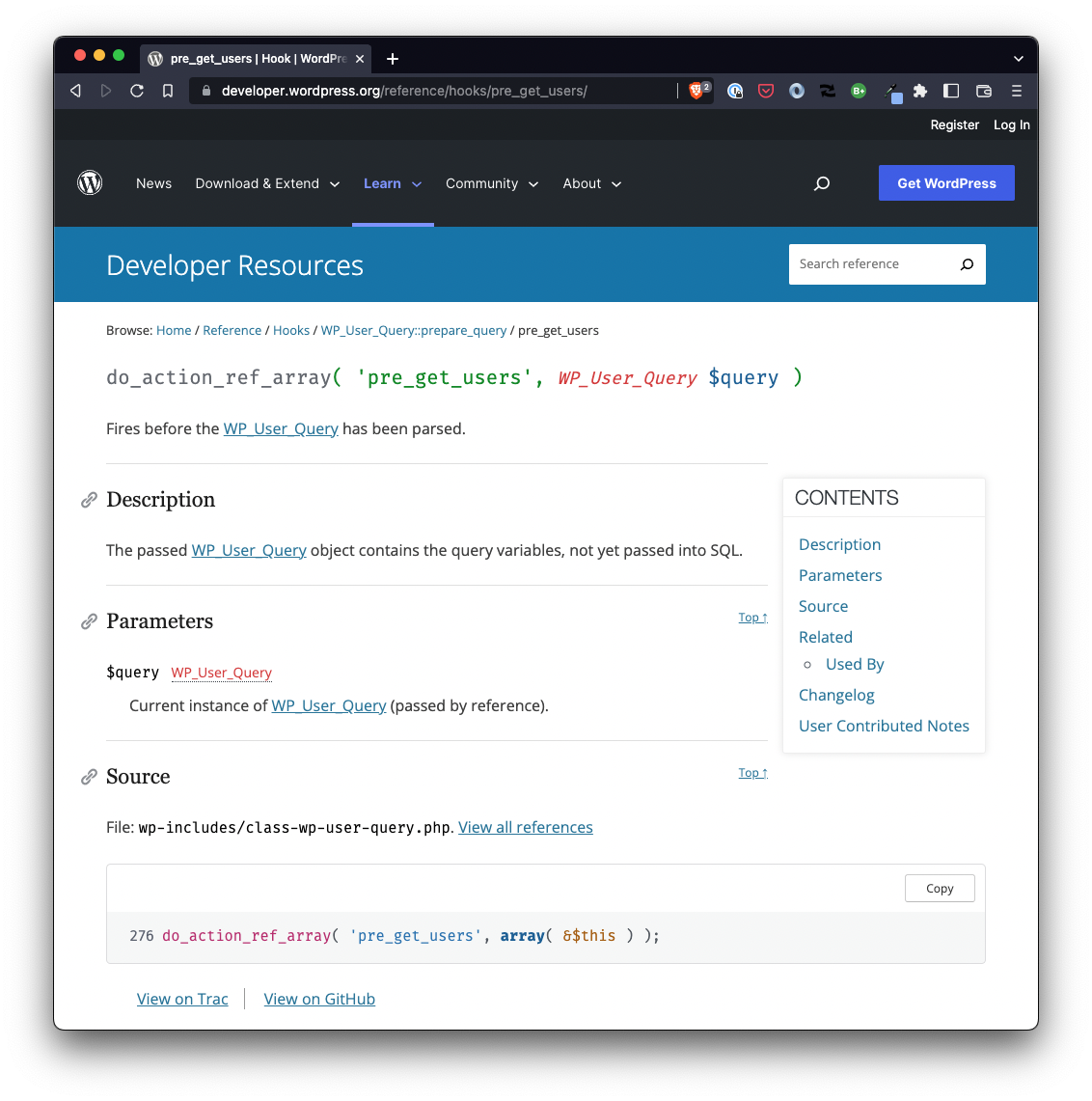Toggle the browser sidebar panel icon
The width and height of the screenshot is (1092, 1101).
click(x=951, y=91)
